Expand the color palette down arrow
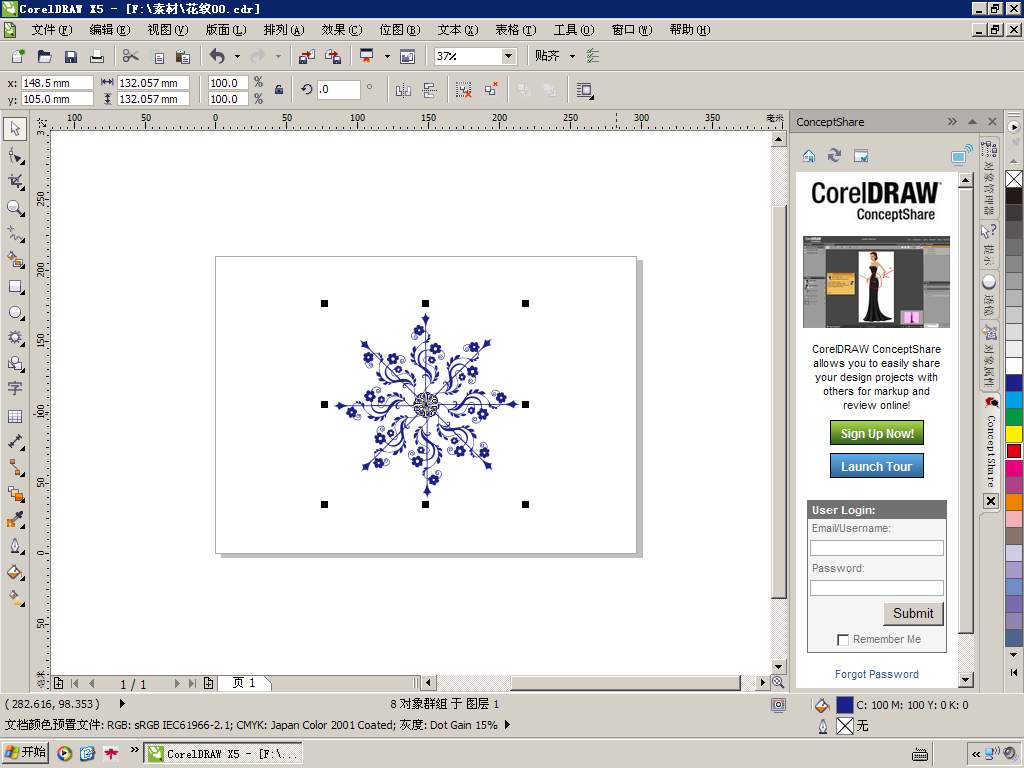 [1014, 655]
